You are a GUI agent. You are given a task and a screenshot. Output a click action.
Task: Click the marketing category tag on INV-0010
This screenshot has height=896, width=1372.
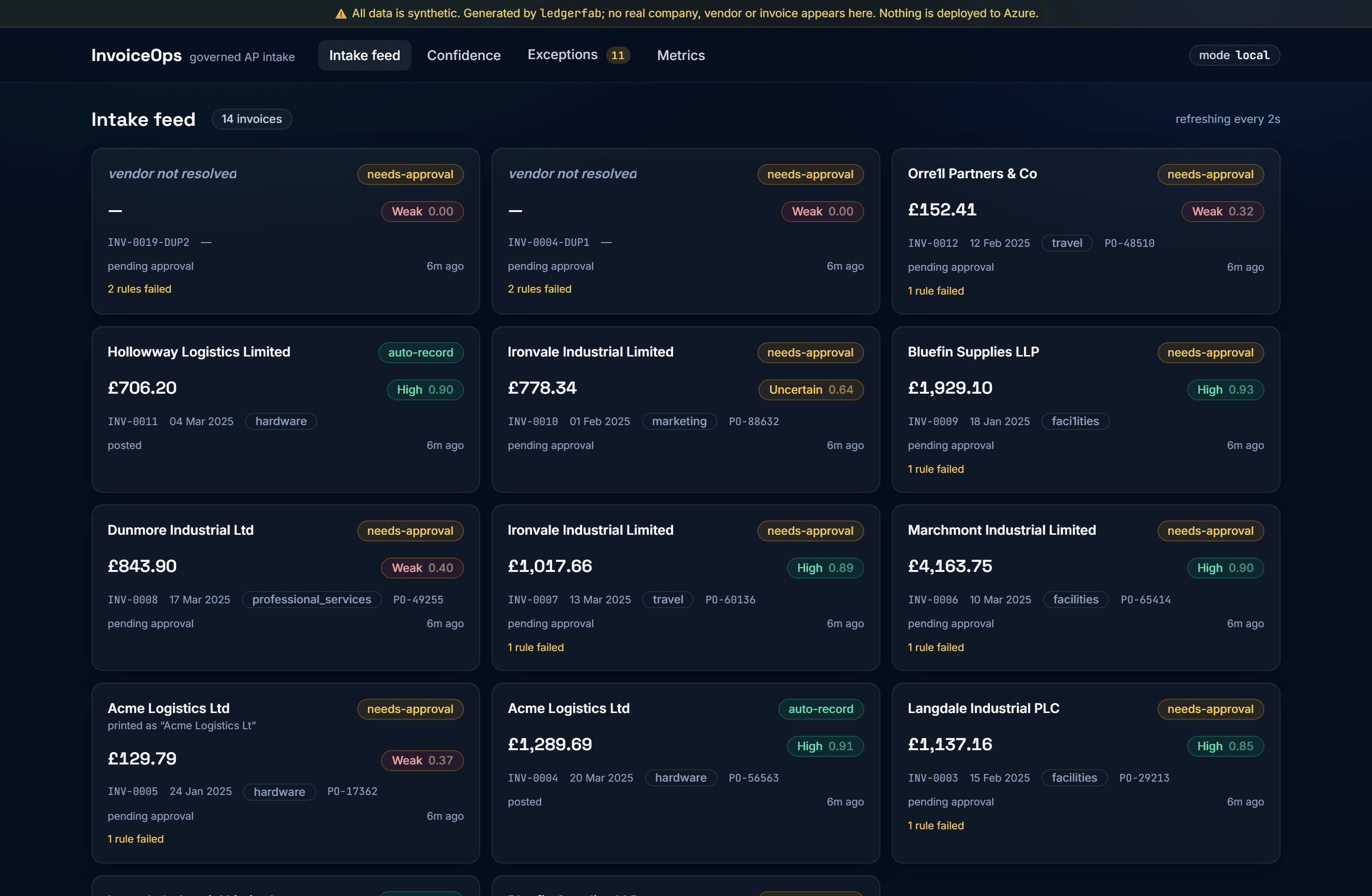pos(679,421)
